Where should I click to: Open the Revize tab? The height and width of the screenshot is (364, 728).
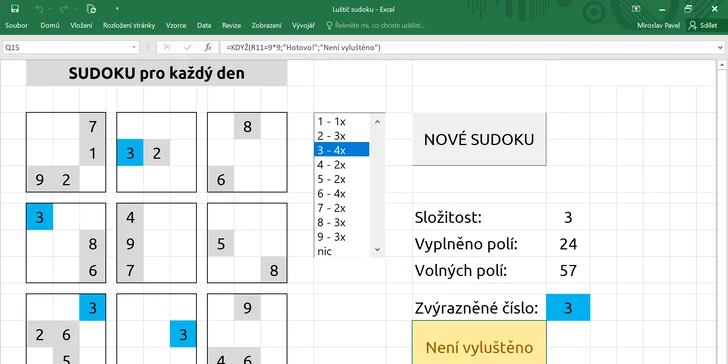click(231, 26)
